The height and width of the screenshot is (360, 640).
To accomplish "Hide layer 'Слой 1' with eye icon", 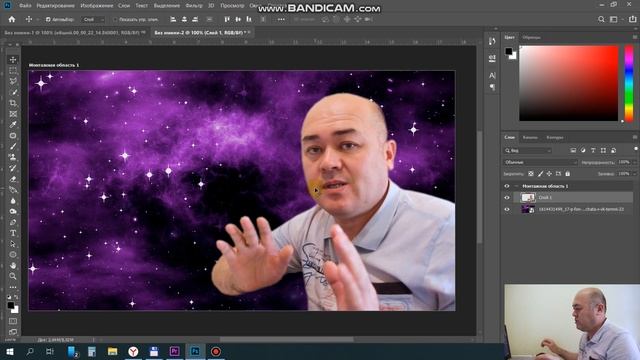I will point(507,198).
